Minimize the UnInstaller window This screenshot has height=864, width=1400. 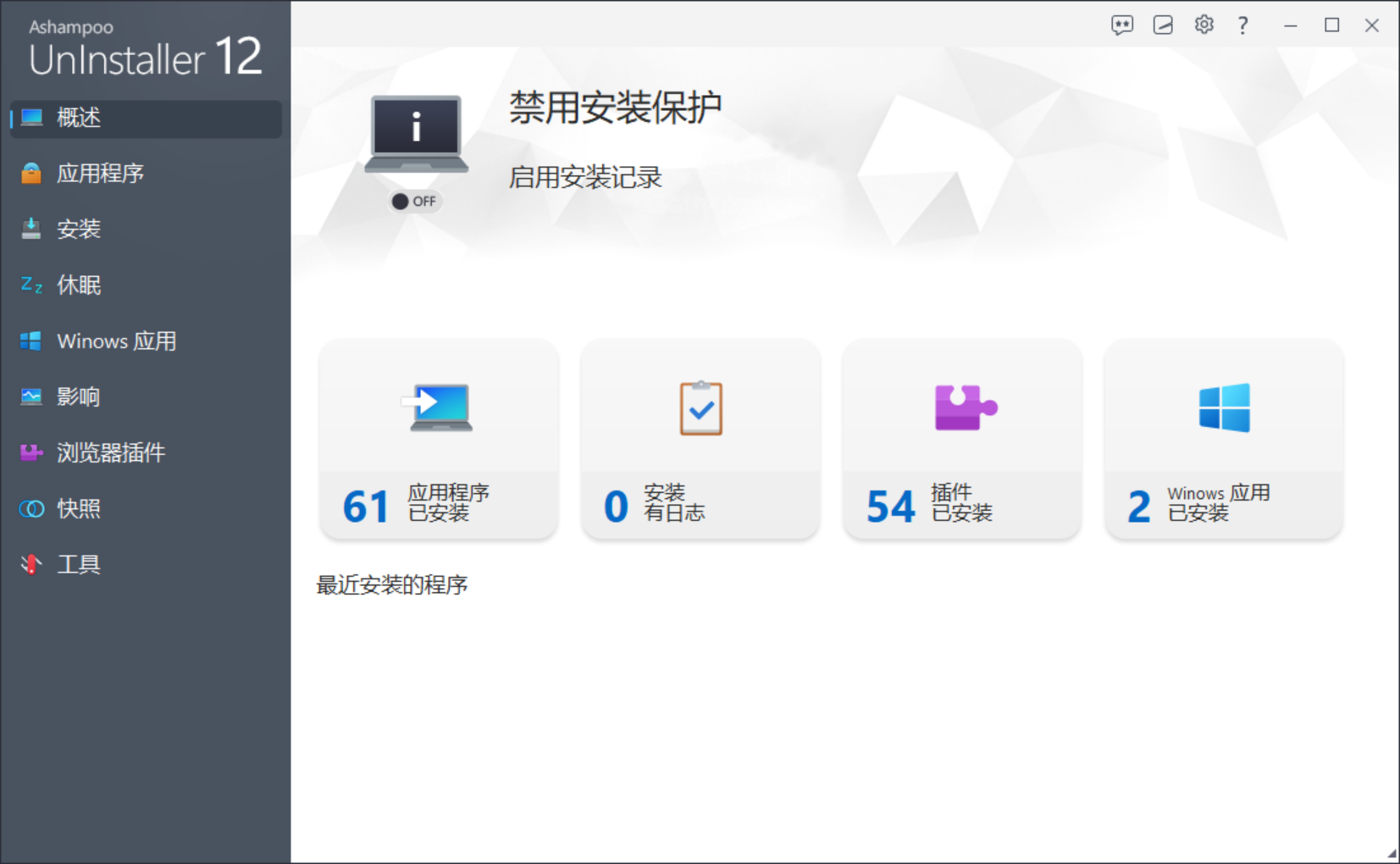(x=1291, y=25)
